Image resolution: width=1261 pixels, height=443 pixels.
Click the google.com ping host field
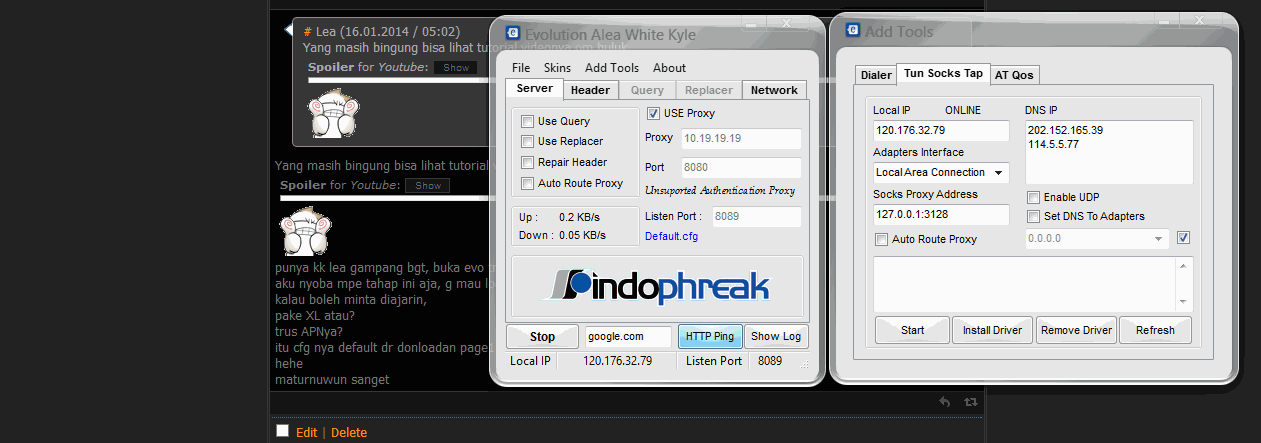(x=628, y=337)
